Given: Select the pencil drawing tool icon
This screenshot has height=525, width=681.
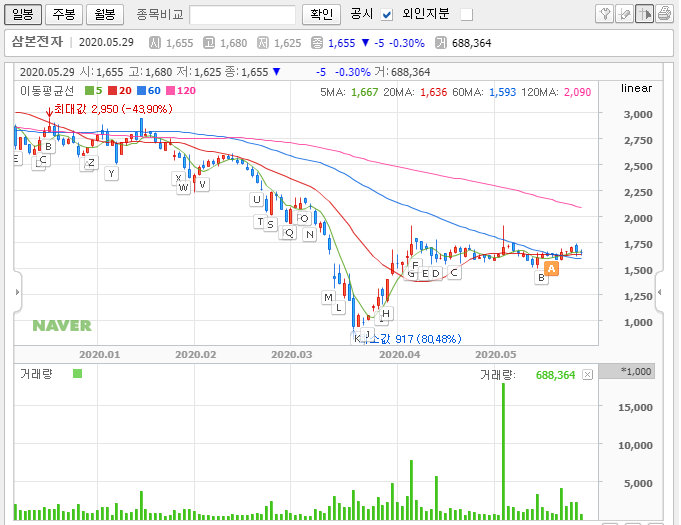Looking at the screenshot, I should (624, 14).
